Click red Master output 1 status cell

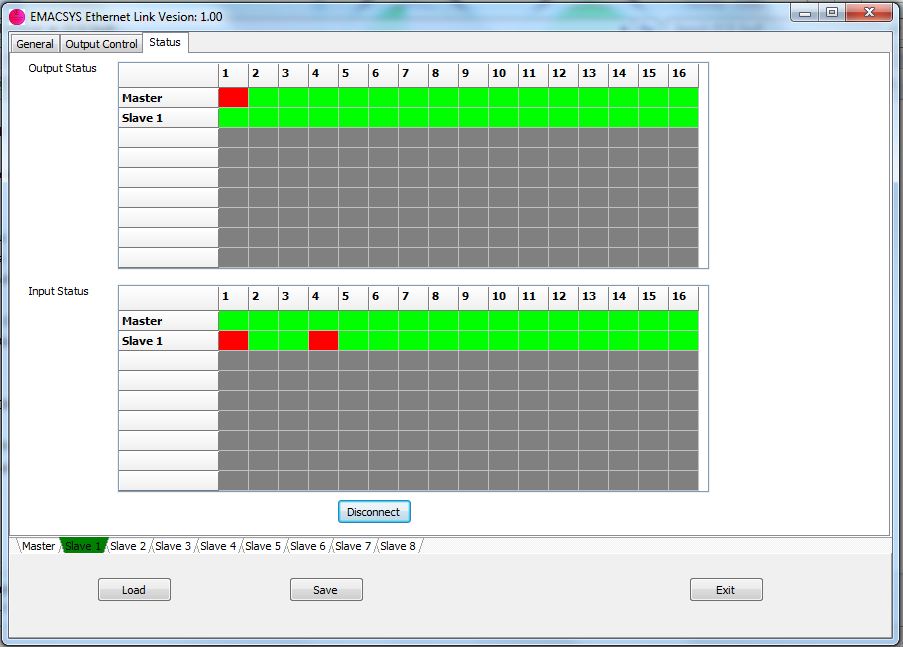pyautogui.click(x=233, y=97)
